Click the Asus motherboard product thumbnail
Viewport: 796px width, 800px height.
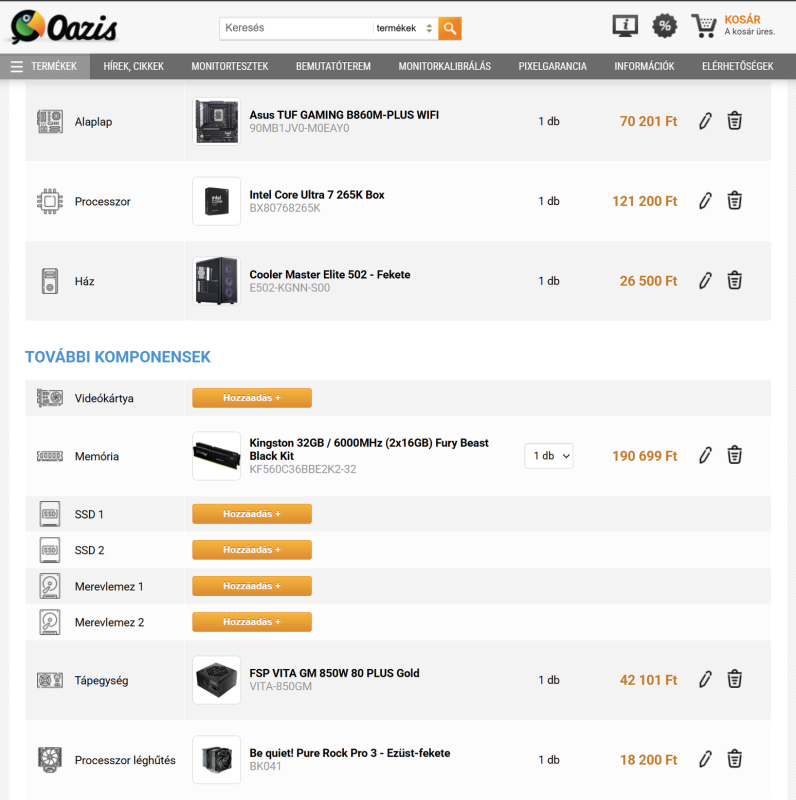coord(216,121)
